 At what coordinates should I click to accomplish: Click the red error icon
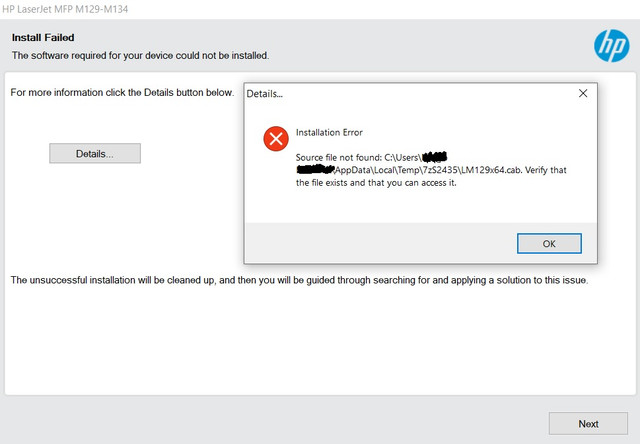tap(276, 139)
